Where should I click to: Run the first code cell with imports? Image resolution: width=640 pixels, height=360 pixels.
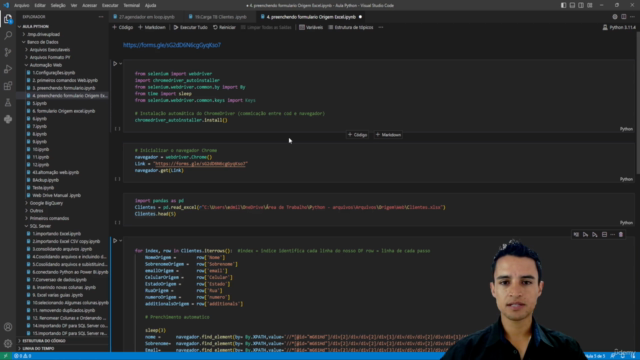(x=115, y=64)
